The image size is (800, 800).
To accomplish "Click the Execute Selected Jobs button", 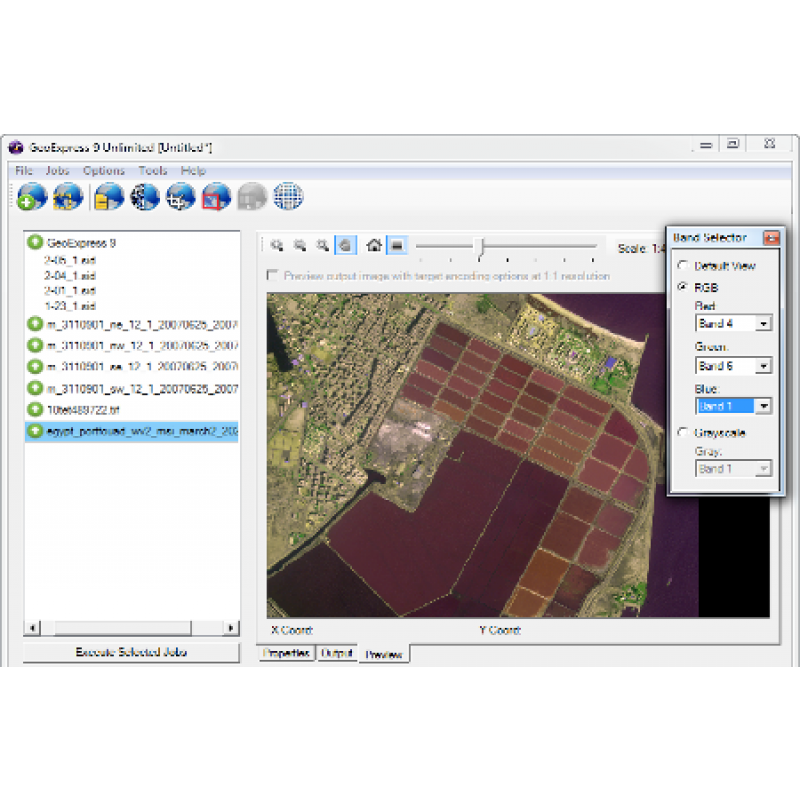I will pyautogui.click(x=132, y=652).
